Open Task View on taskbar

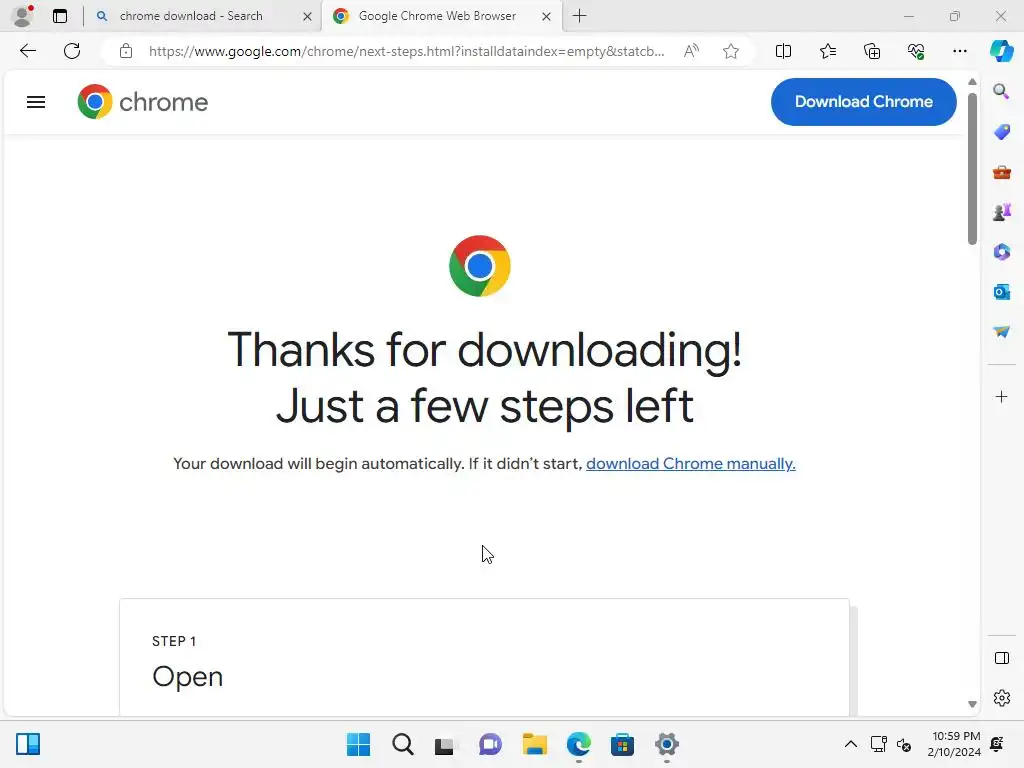[x=446, y=744]
